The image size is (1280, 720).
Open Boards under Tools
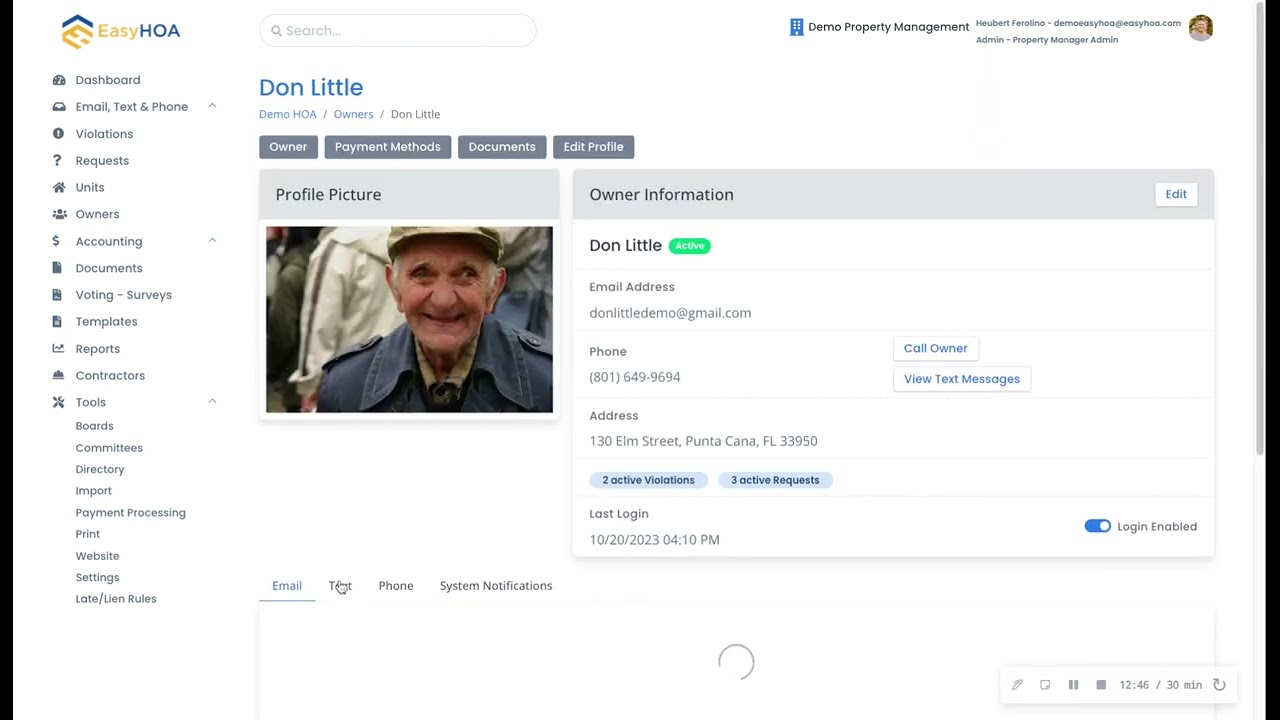(x=95, y=426)
